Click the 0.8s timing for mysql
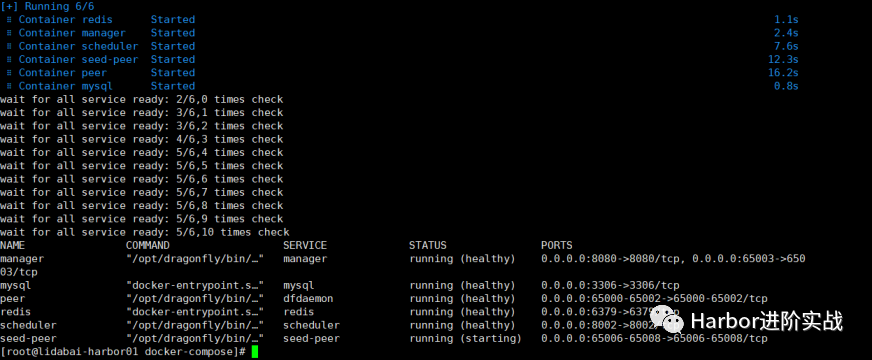Image resolution: width=872 pixels, height=360 pixels. coord(786,86)
